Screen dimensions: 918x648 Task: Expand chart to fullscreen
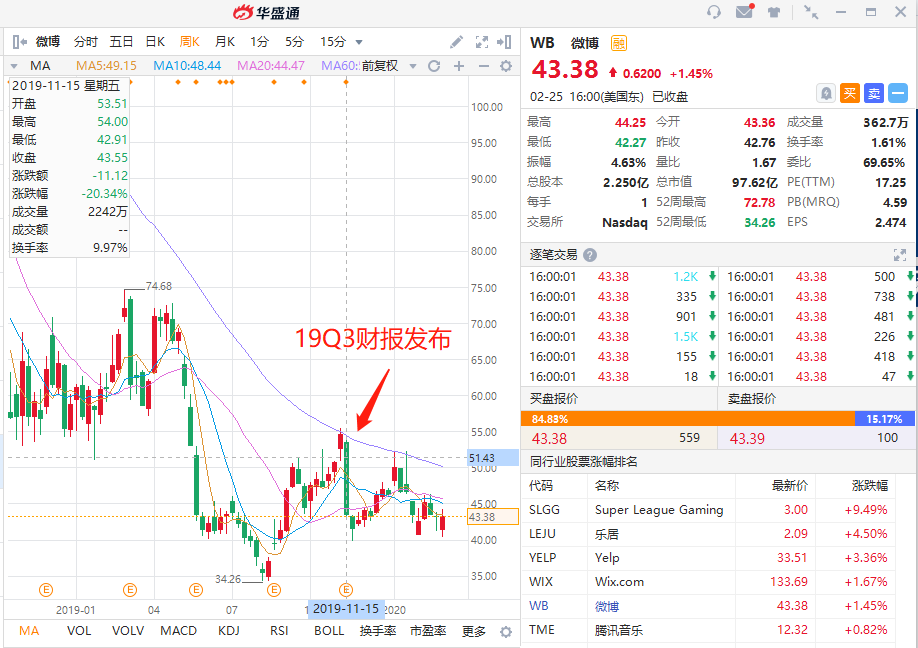pyautogui.click(x=481, y=42)
